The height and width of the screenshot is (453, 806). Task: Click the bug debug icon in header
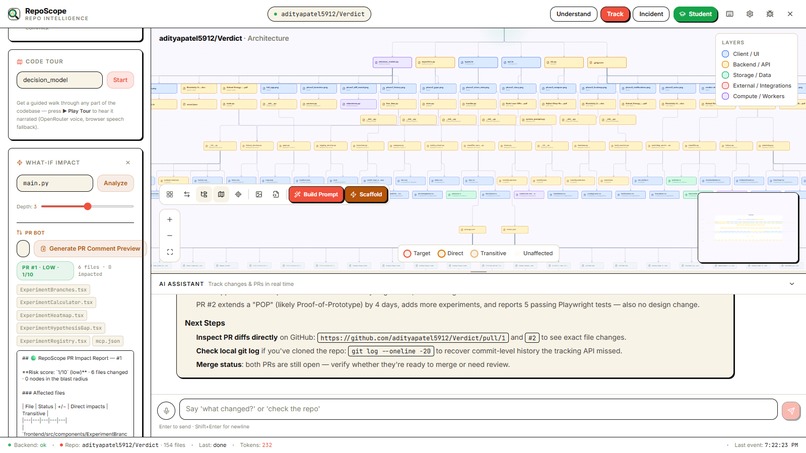770,14
